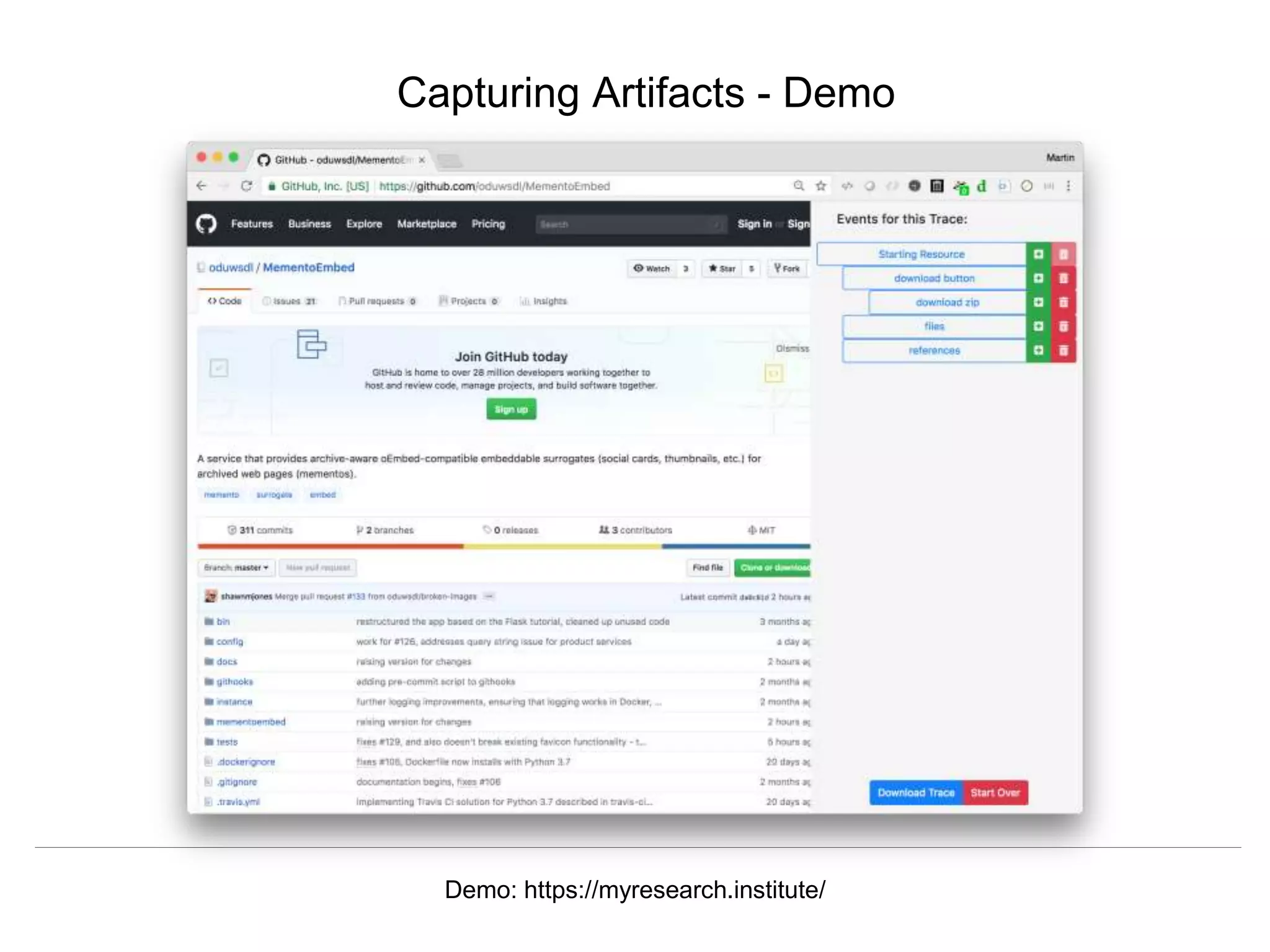Viewport: 1270px width, 952px height.
Task: Open Features in GitHub nav
Action: coord(252,224)
